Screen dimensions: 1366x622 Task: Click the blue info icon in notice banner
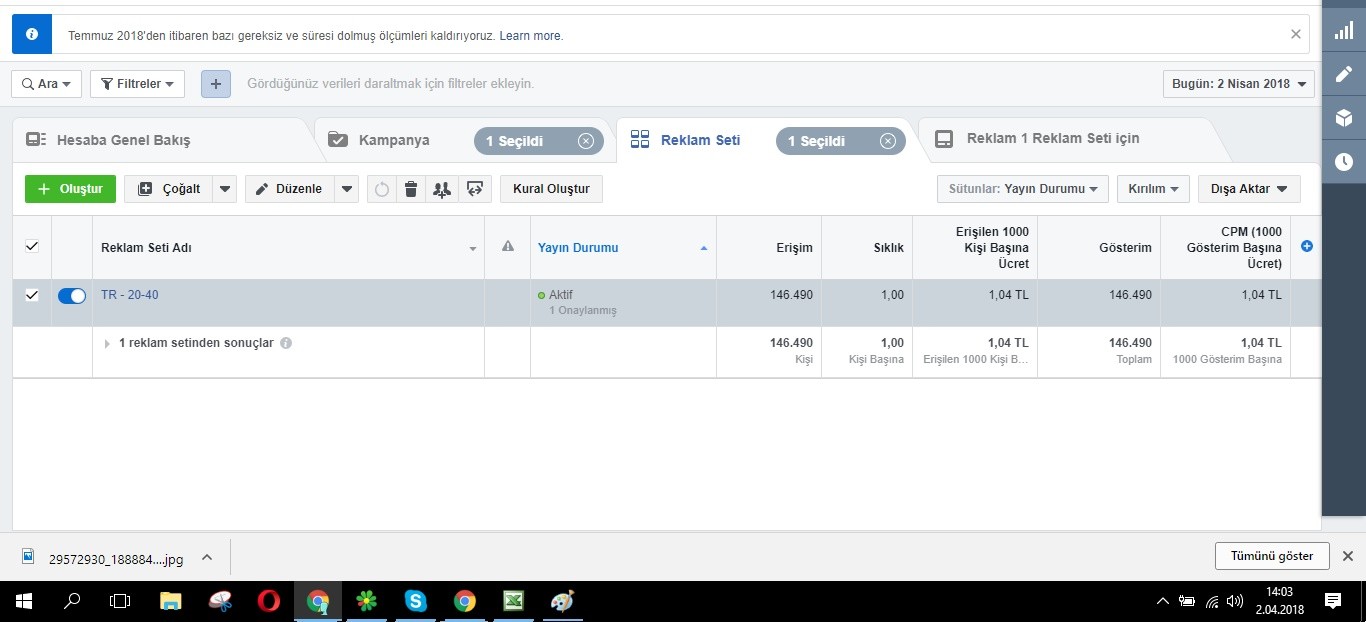[32, 35]
